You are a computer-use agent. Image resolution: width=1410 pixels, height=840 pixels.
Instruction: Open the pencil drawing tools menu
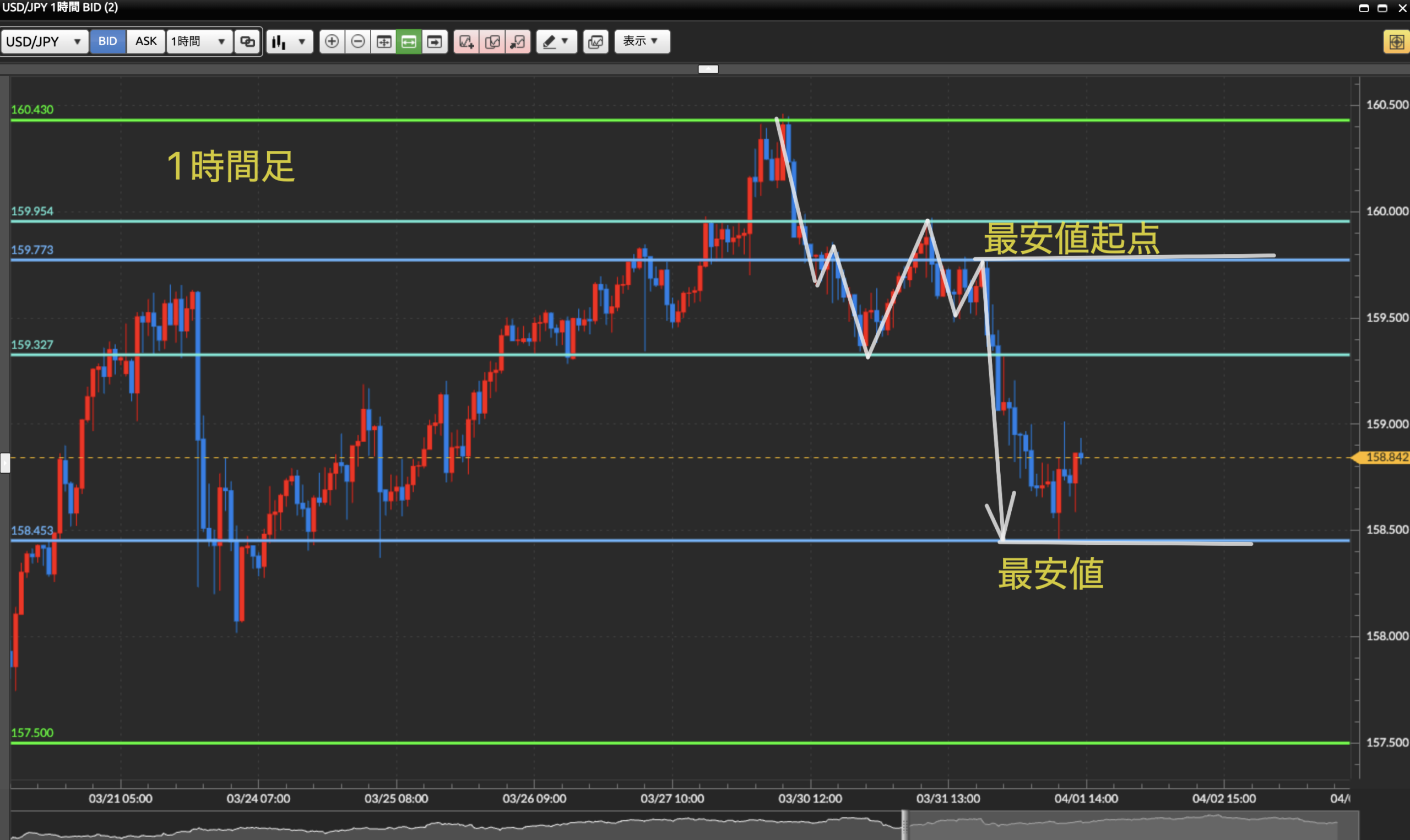pos(556,41)
